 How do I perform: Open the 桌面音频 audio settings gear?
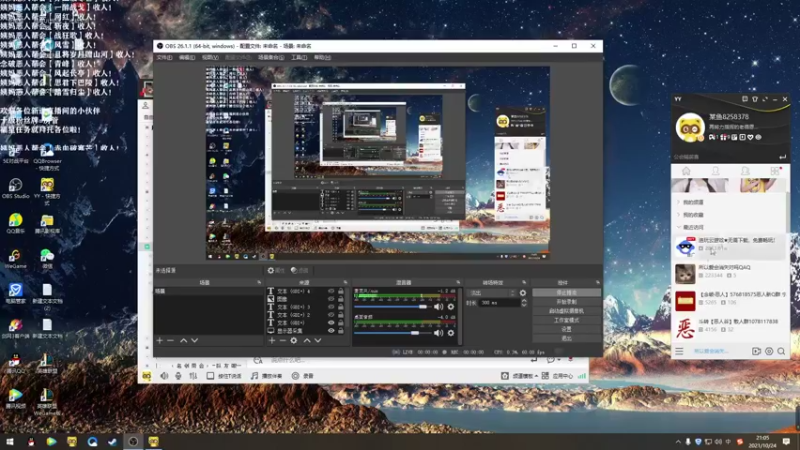451,333
